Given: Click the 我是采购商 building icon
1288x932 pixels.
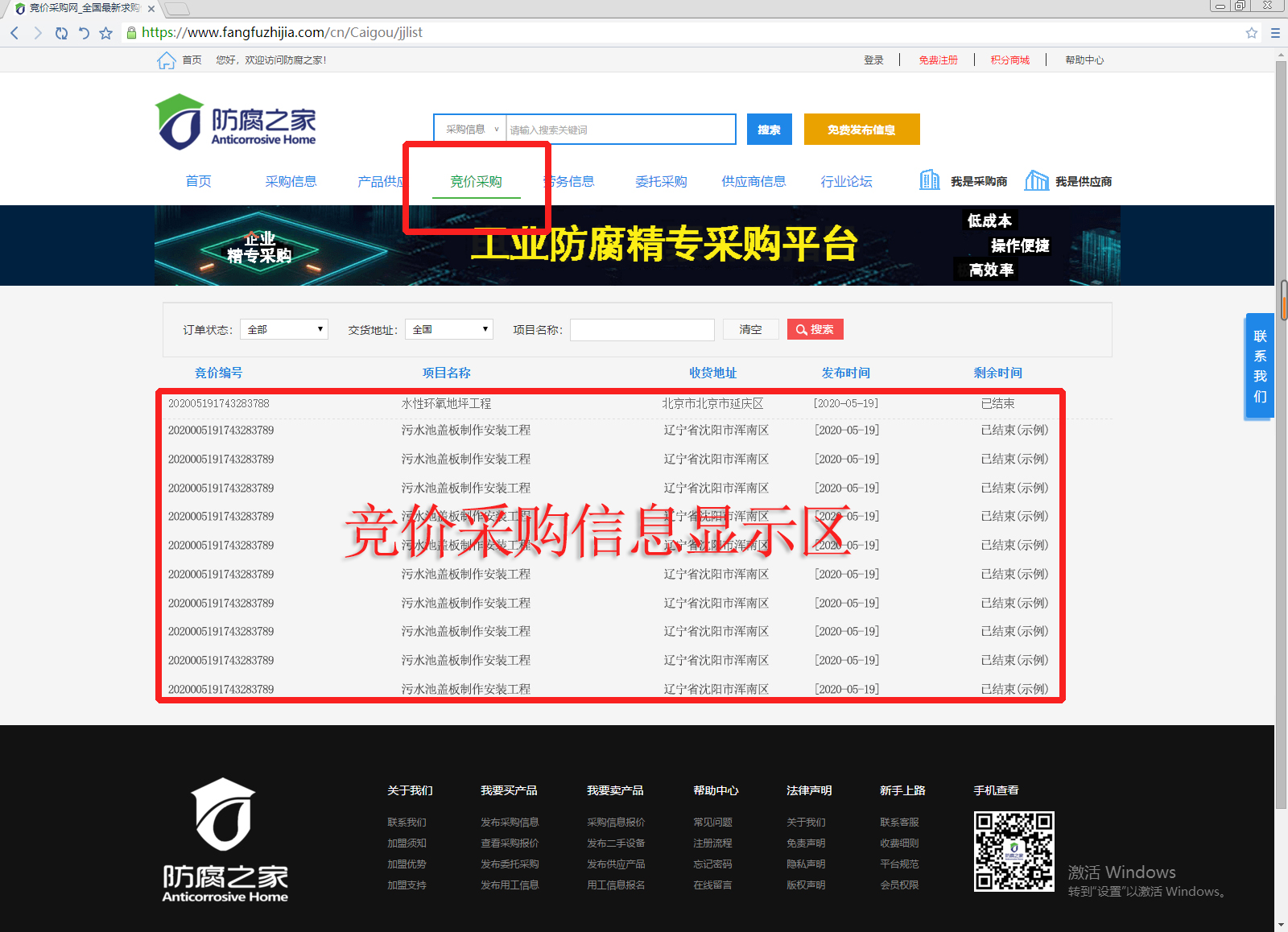Looking at the screenshot, I should (929, 180).
